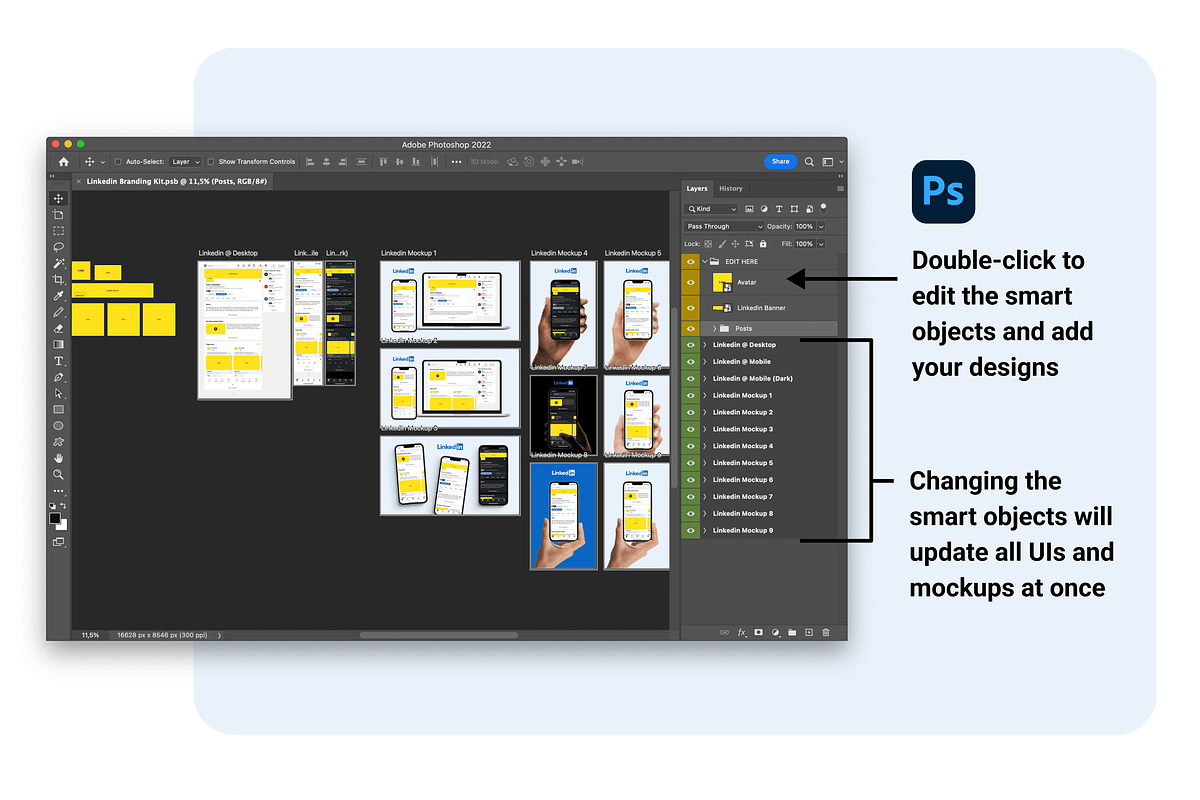The height and width of the screenshot is (800, 1200).
Task: Open the search magnifier in the options bar
Action: [809, 161]
